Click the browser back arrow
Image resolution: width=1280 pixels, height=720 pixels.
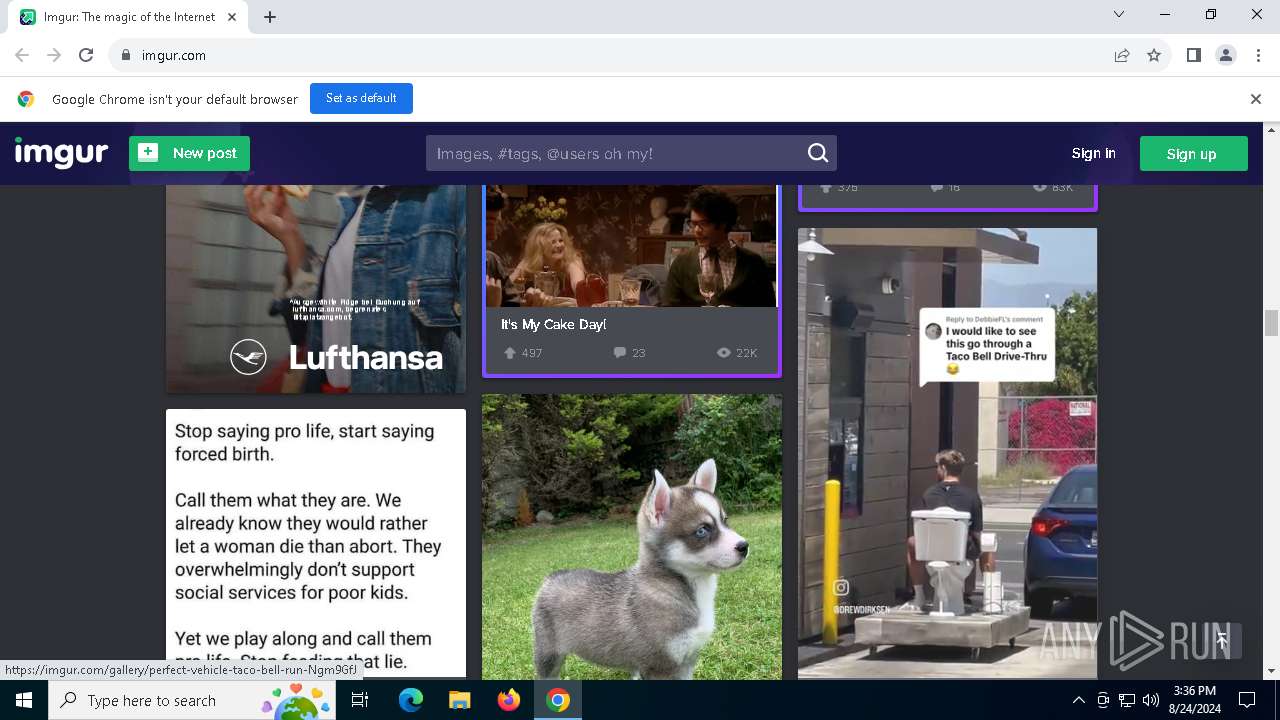[x=22, y=55]
